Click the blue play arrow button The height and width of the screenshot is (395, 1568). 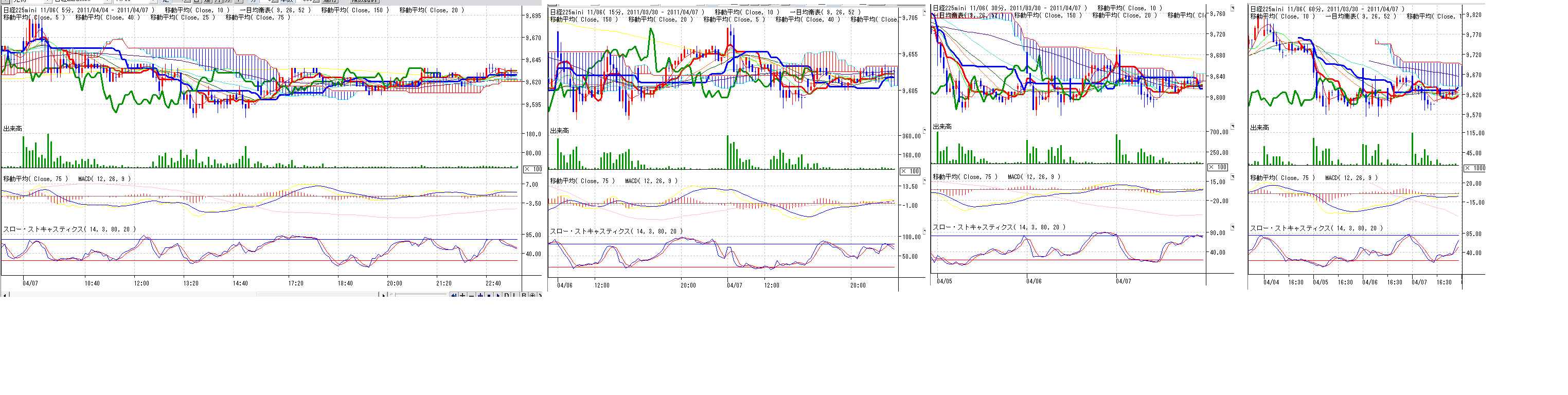point(498,296)
